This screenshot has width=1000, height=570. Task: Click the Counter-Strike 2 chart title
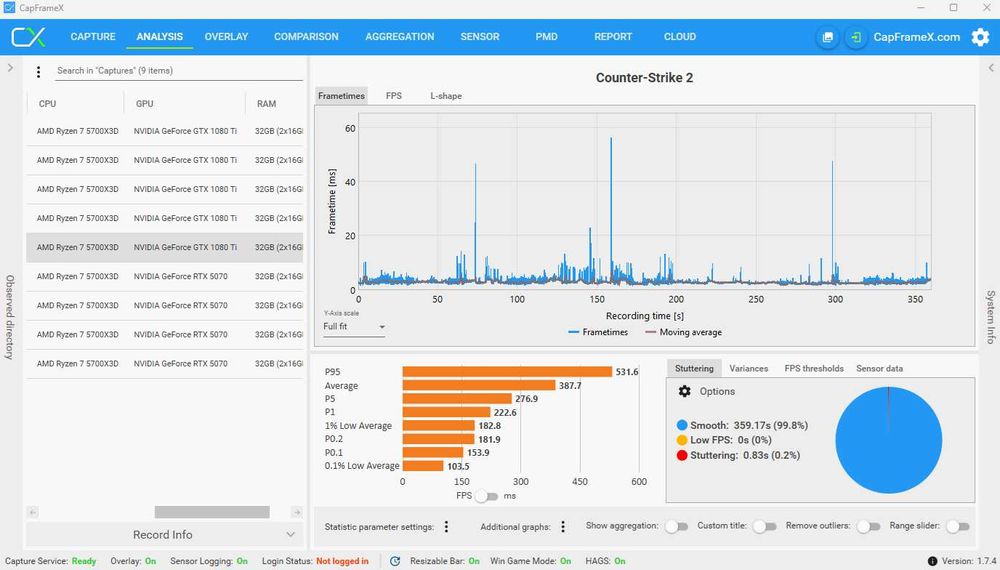644,78
